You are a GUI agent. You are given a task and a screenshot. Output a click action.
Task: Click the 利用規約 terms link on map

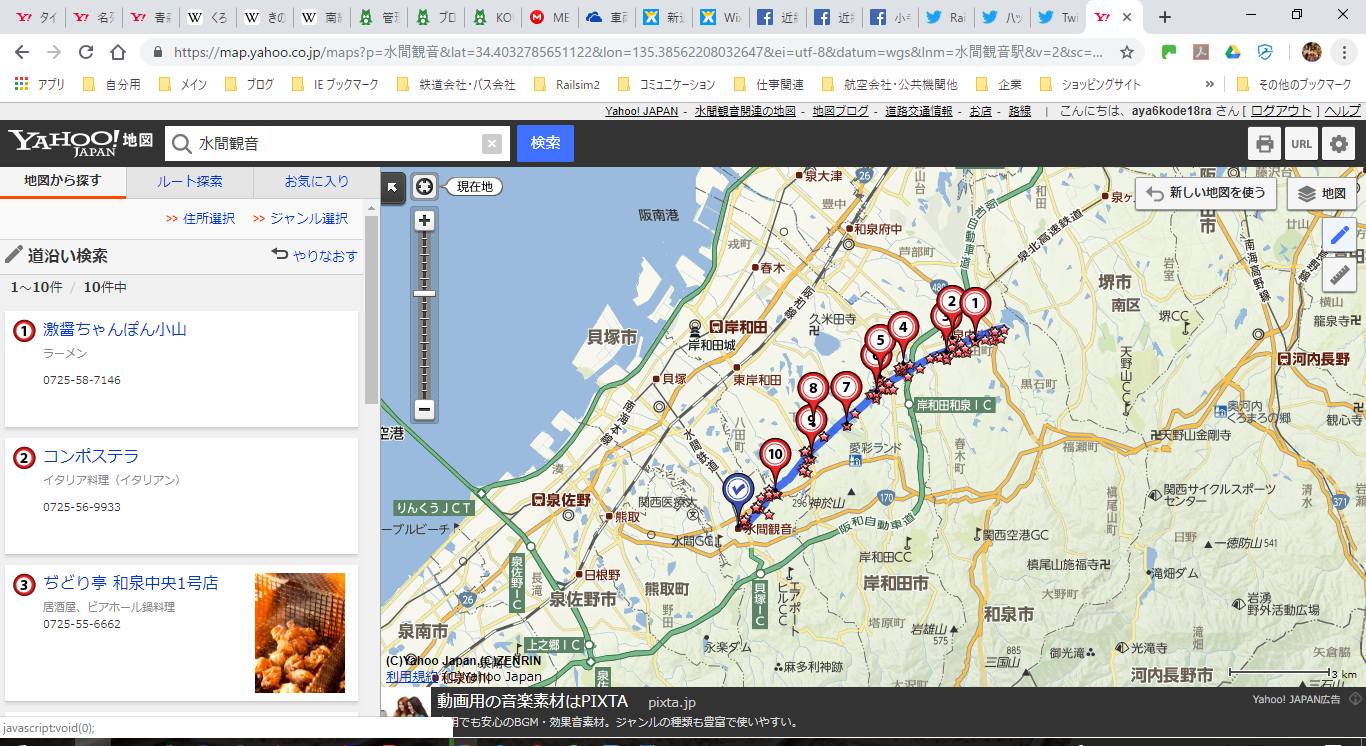tap(409, 677)
